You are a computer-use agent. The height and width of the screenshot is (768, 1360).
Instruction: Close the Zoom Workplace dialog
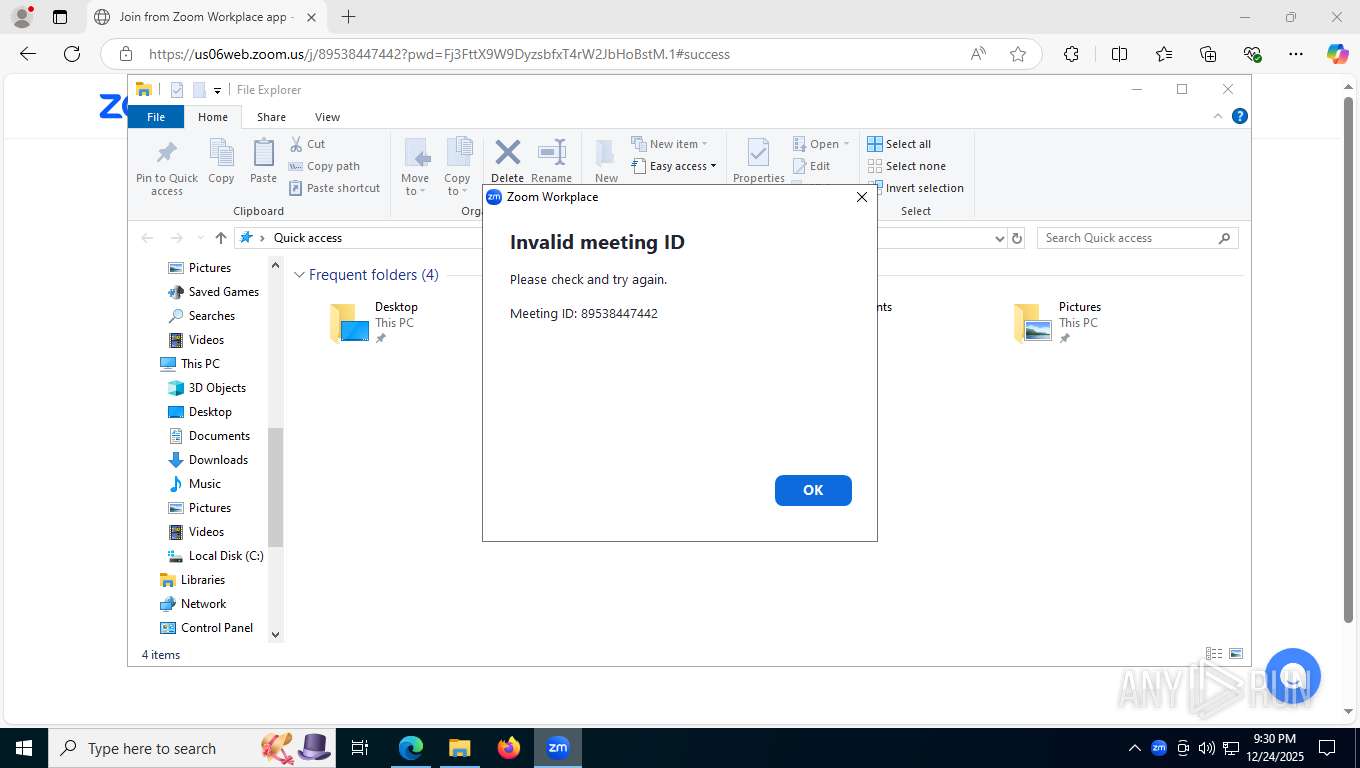(862, 197)
